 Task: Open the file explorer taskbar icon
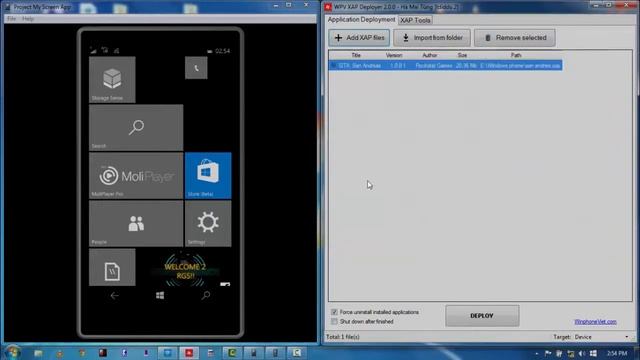pyautogui.click(x=38, y=353)
